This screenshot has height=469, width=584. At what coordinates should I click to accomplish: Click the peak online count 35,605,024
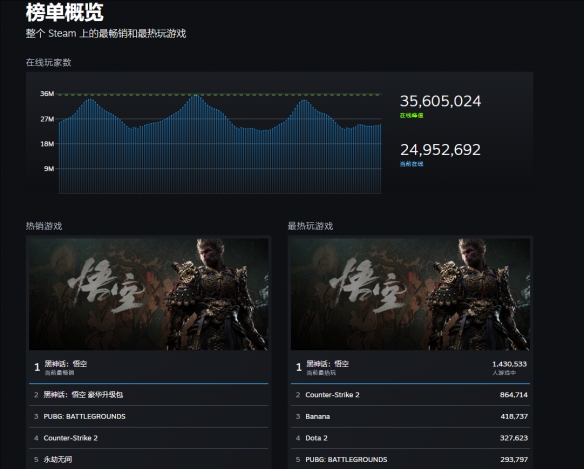[440, 101]
